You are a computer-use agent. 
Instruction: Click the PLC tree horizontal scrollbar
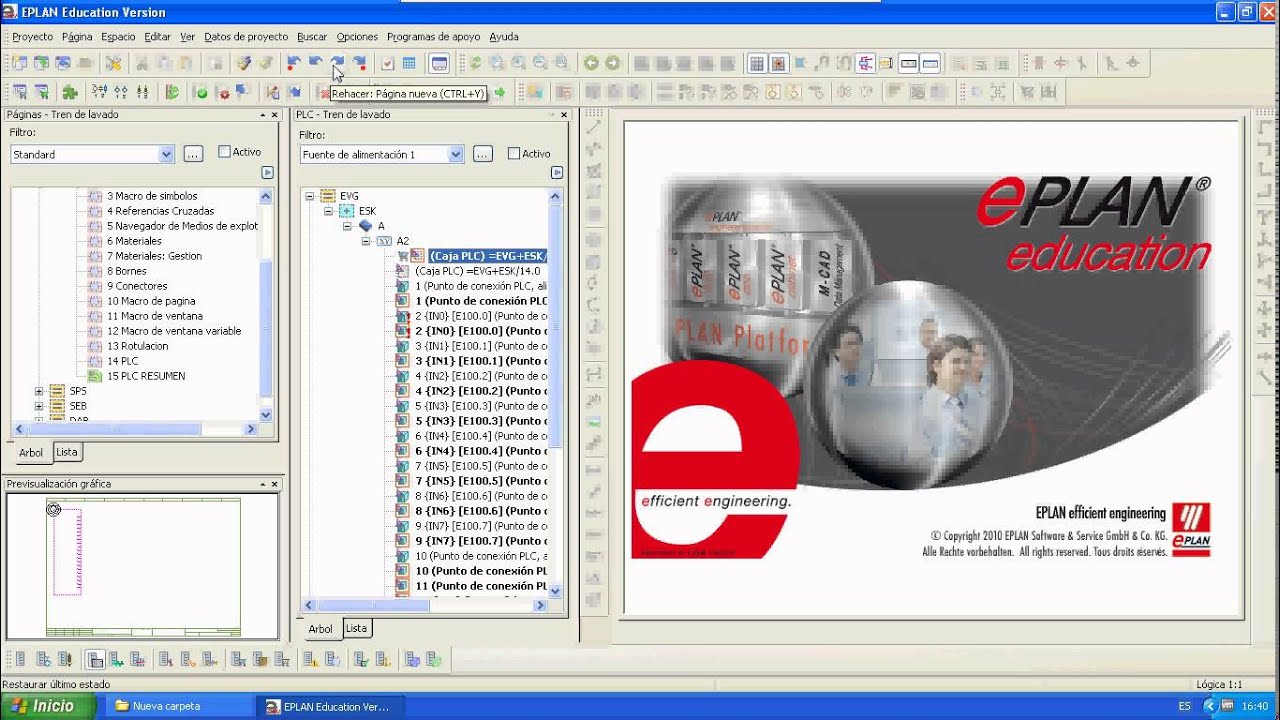click(425, 605)
